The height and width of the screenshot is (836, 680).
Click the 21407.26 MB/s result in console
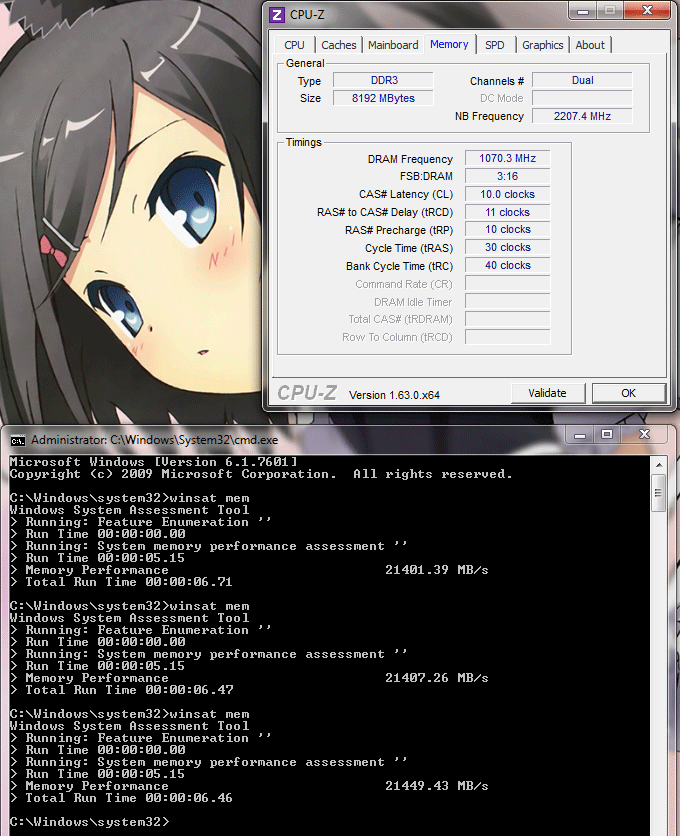(x=436, y=678)
